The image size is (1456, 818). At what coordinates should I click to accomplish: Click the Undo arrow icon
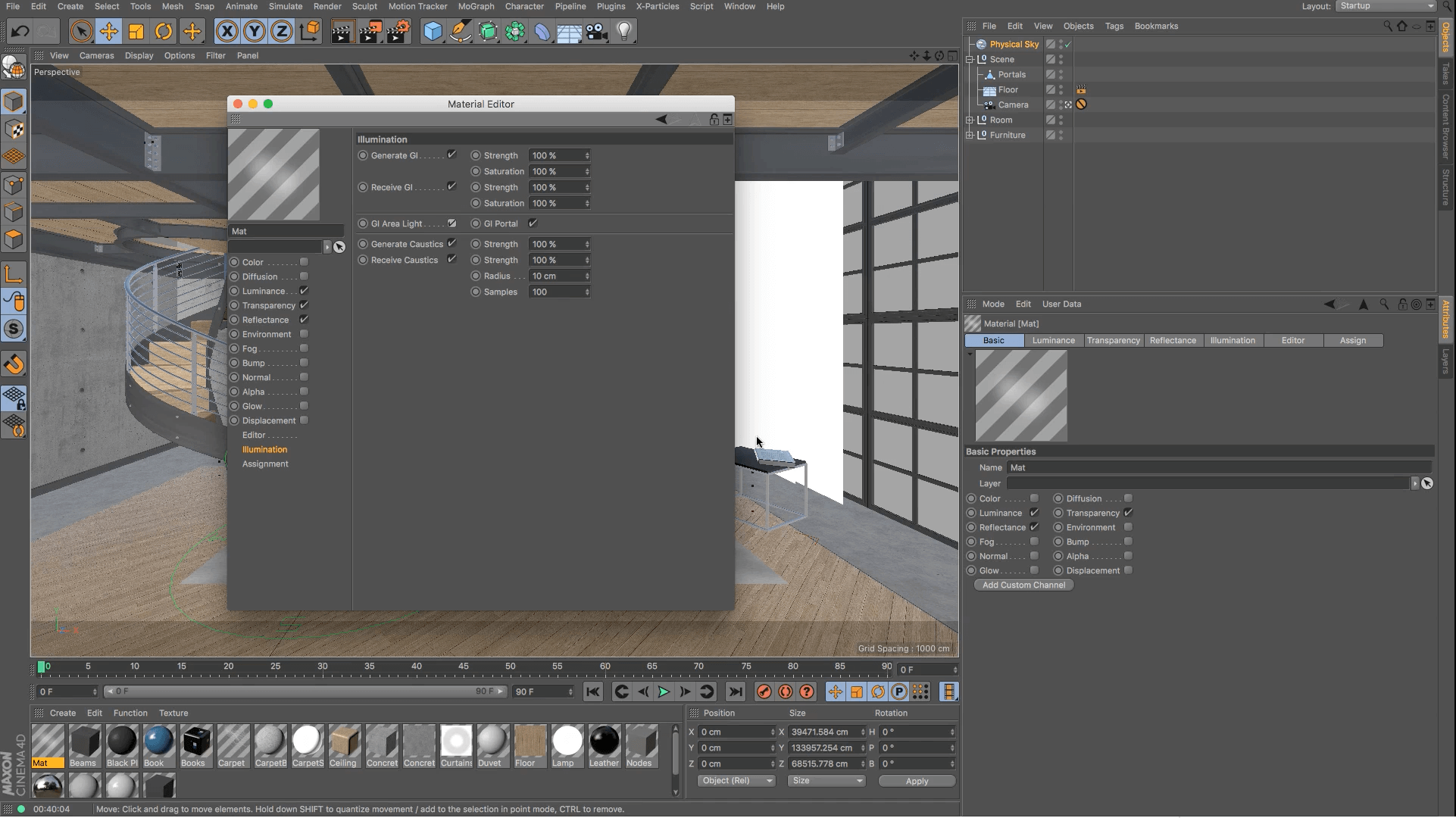[x=20, y=32]
